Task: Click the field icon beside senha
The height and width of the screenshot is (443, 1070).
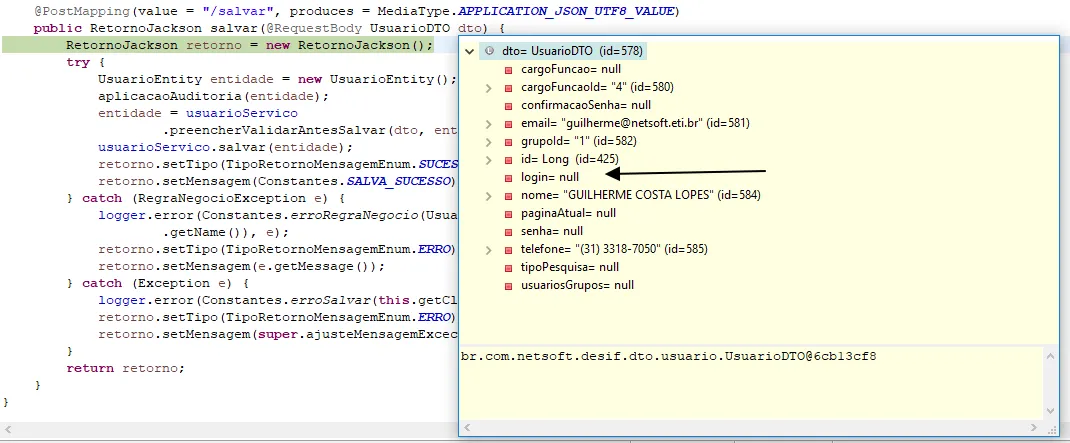Action: pos(508,231)
